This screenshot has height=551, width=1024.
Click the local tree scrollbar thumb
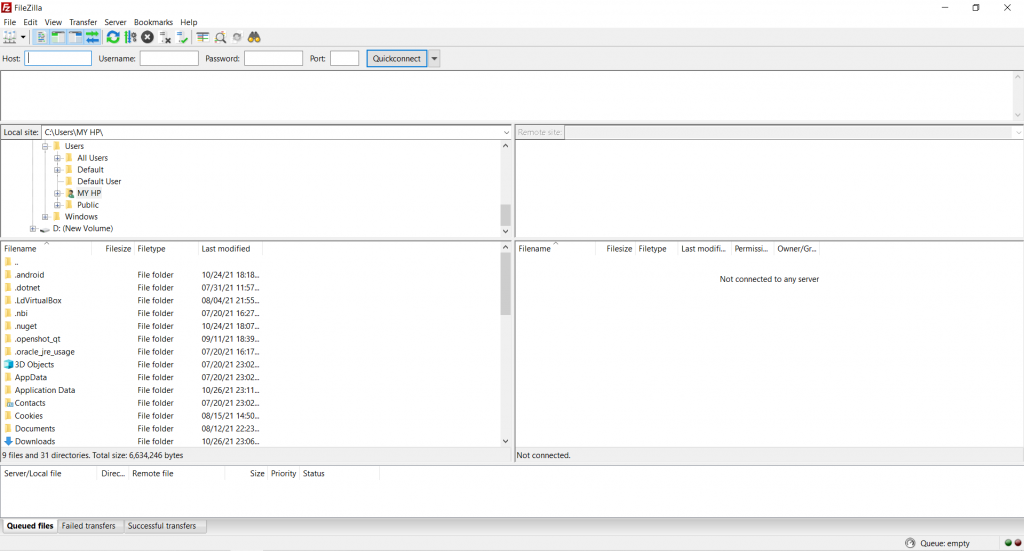coord(505,215)
